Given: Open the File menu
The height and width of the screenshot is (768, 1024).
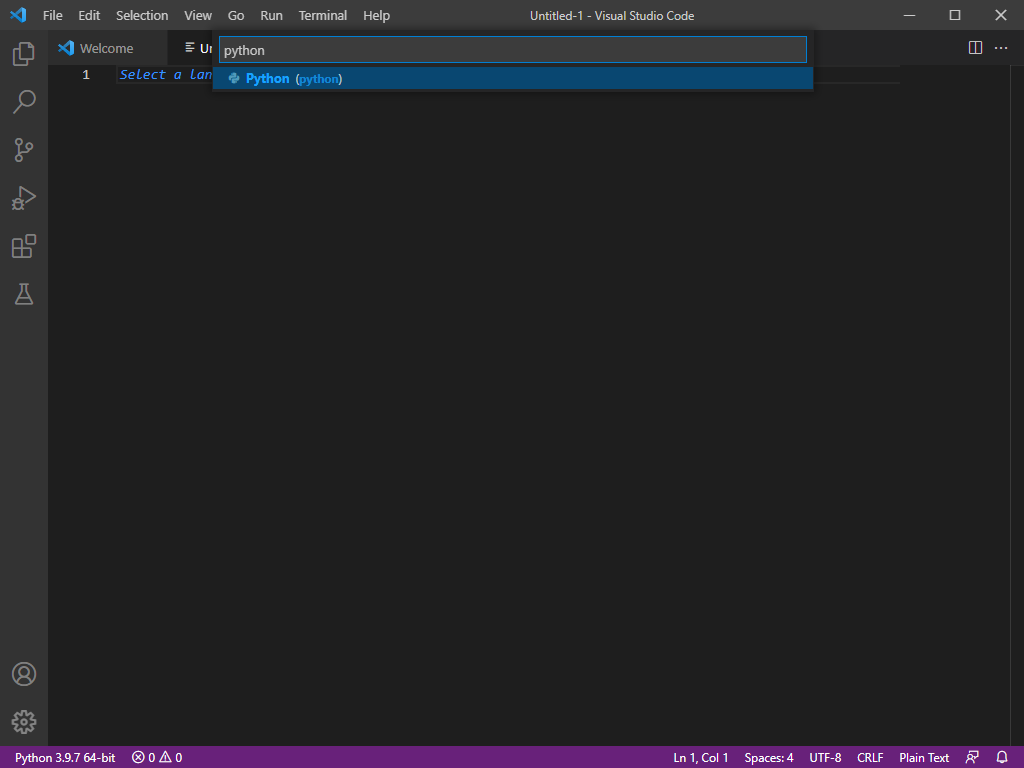Looking at the screenshot, I should point(52,15).
